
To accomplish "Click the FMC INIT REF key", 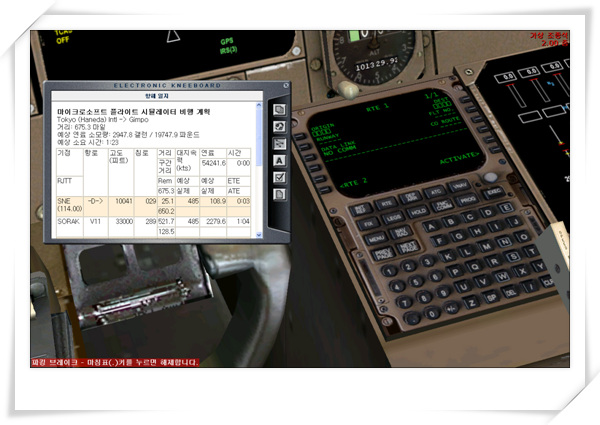I will pos(361,209).
